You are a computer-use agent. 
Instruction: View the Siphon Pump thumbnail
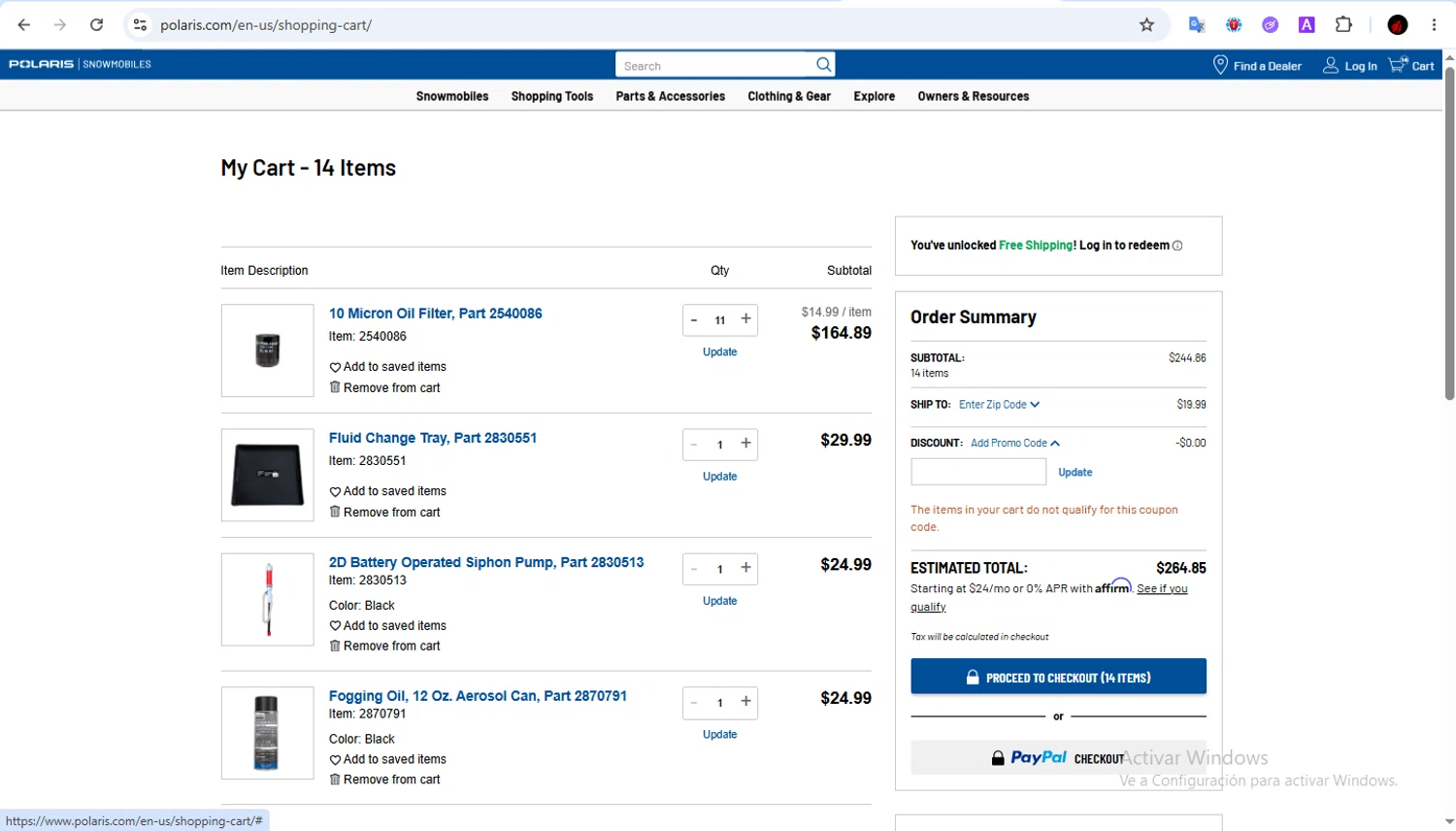pyautogui.click(x=268, y=599)
